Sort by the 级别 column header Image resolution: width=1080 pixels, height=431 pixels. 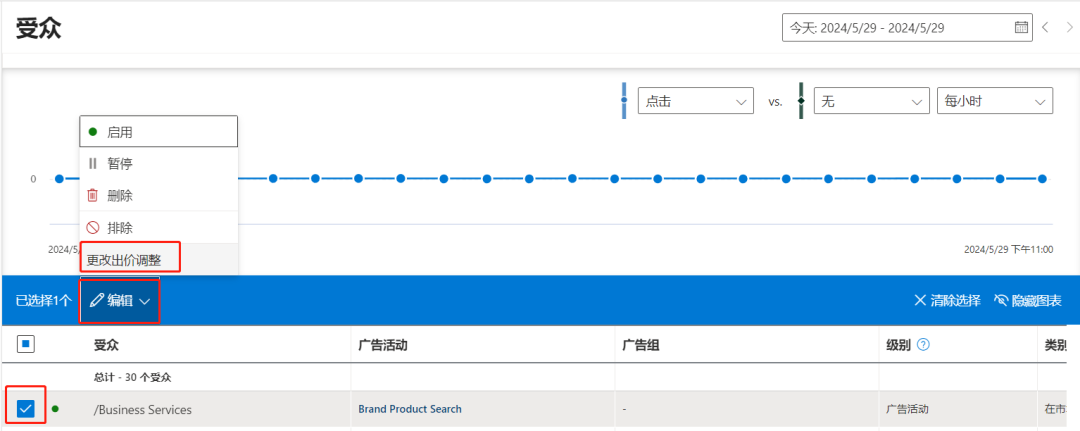899,345
